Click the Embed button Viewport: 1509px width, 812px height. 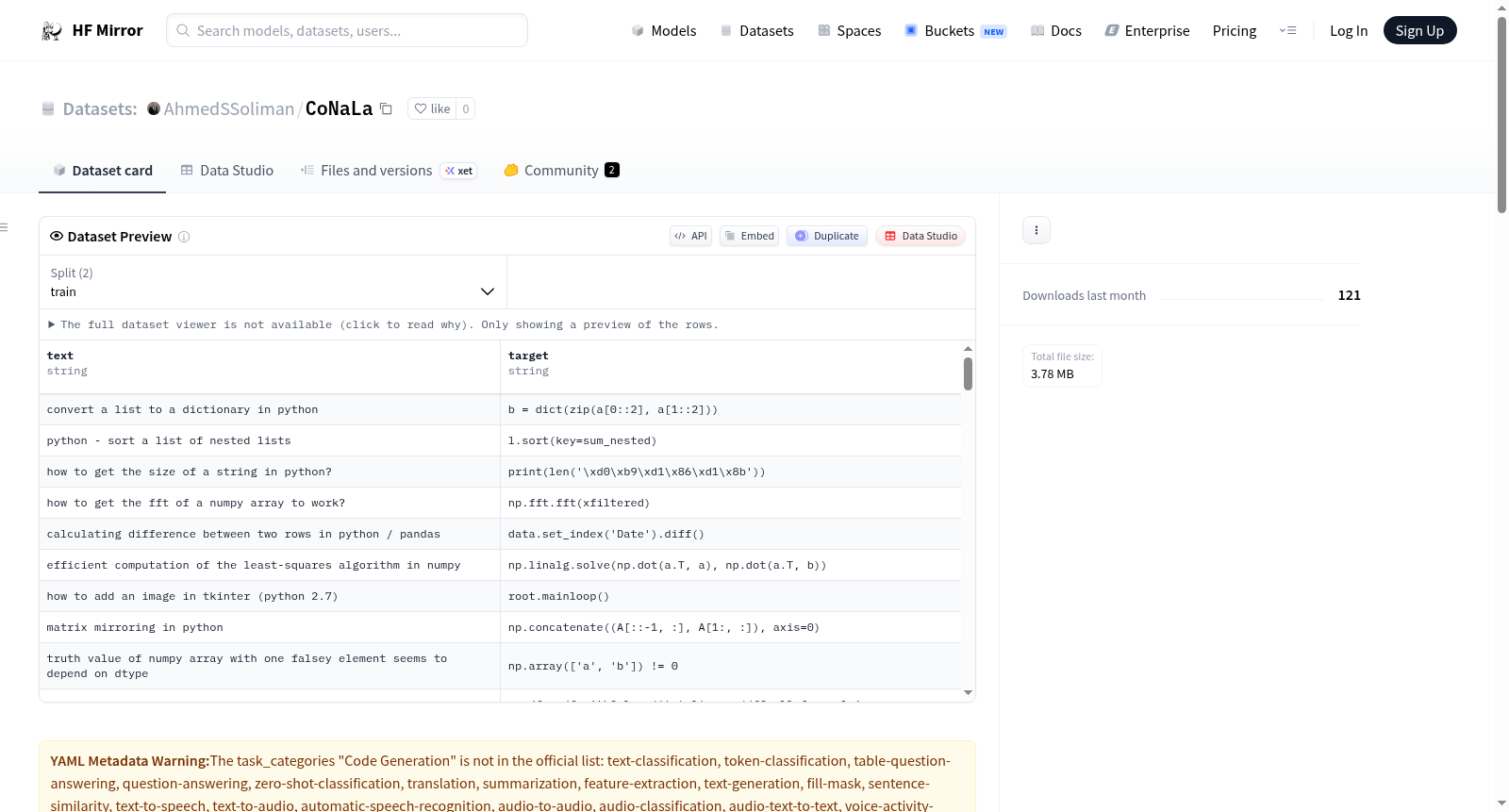[x=749, y=236]
